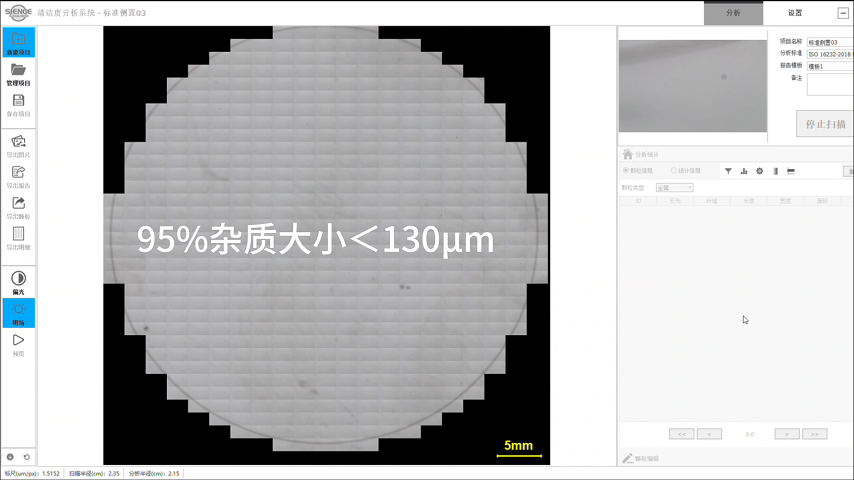
Task: Click the 备注 notes text field
Action: [x=829, y=84]
